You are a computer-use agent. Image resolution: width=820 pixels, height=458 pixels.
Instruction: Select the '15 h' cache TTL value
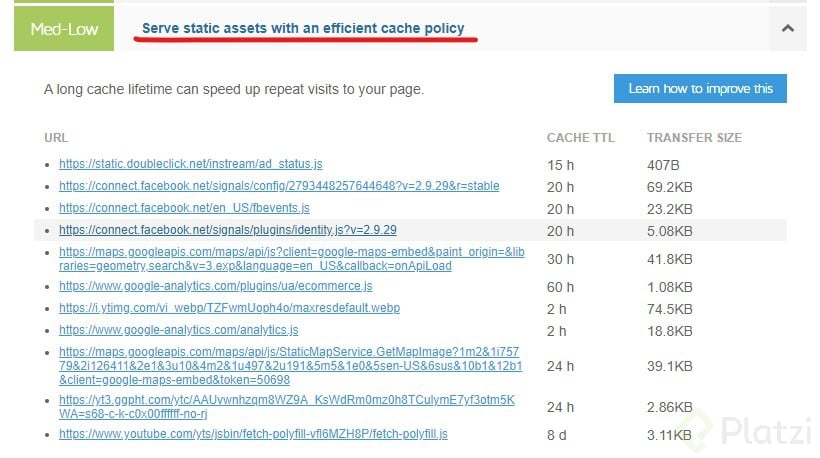tap(561, 165)
